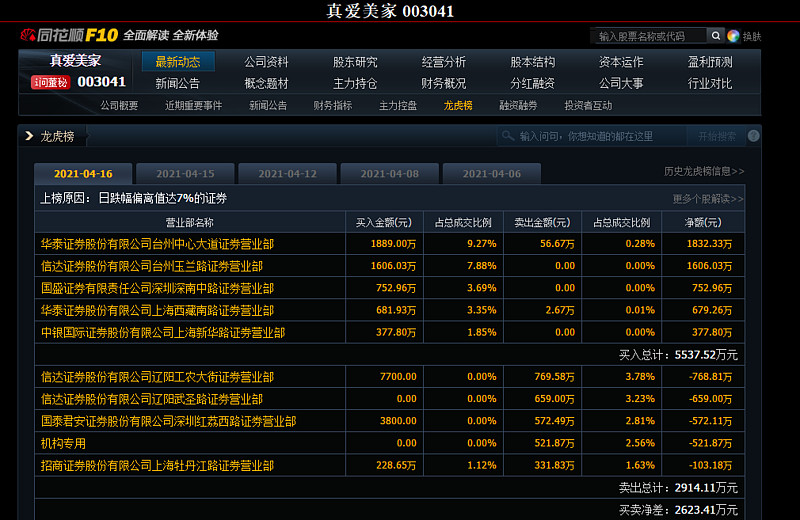Switch to the 2021-04-12 date tab
Screen dimensions: 800x520
click(x=287, y=174)
